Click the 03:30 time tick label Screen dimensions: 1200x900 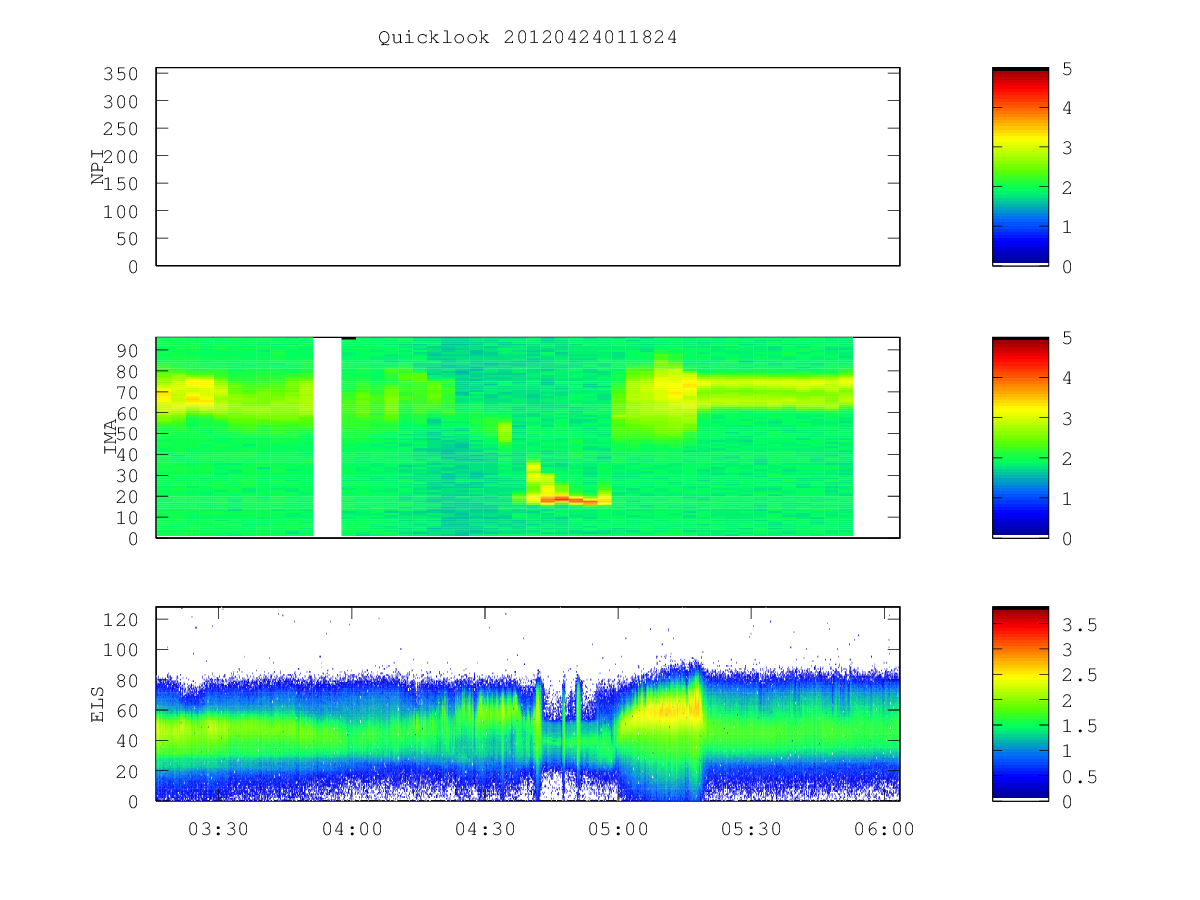pos(218,829)
